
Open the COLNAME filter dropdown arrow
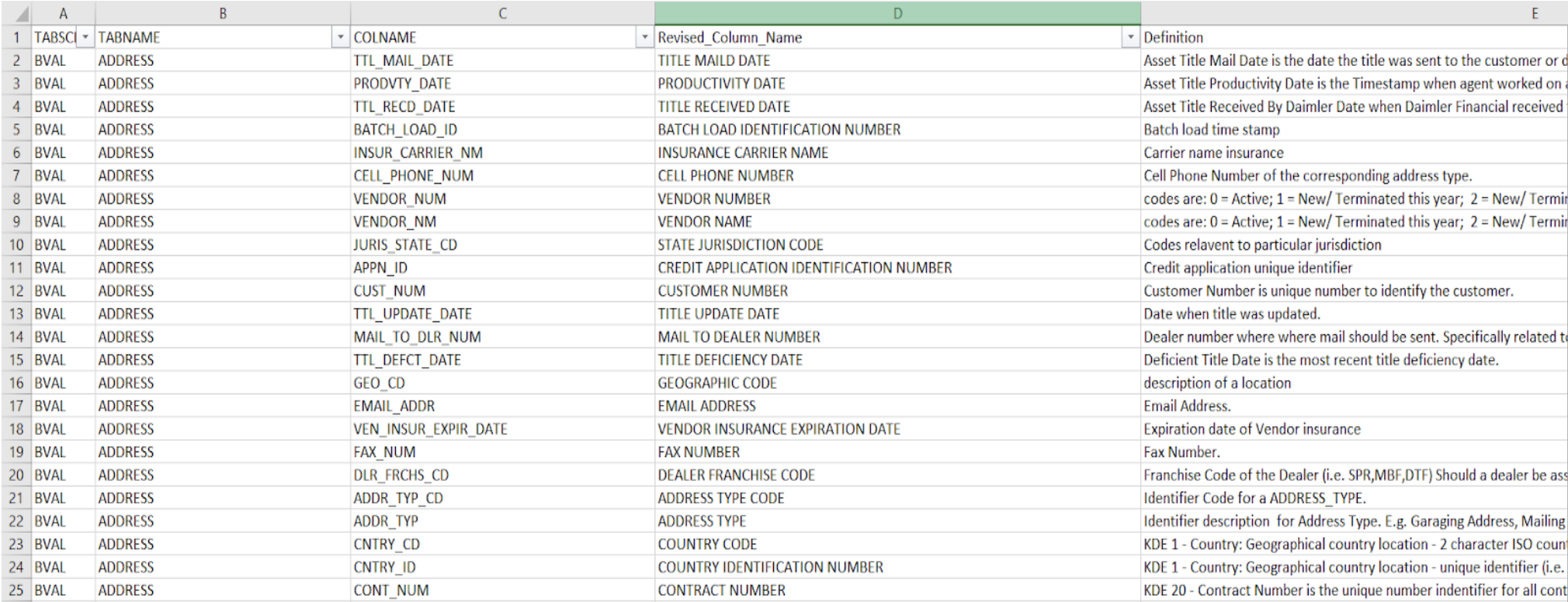coord(644,37)
